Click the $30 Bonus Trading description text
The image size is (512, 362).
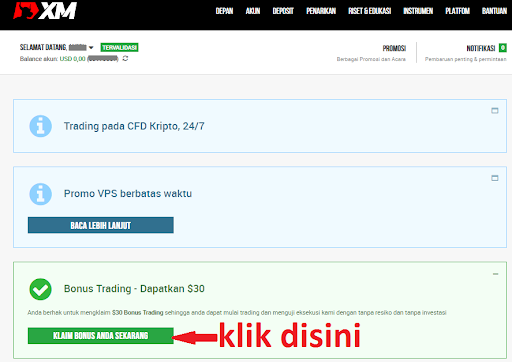(x=237, y=313)
